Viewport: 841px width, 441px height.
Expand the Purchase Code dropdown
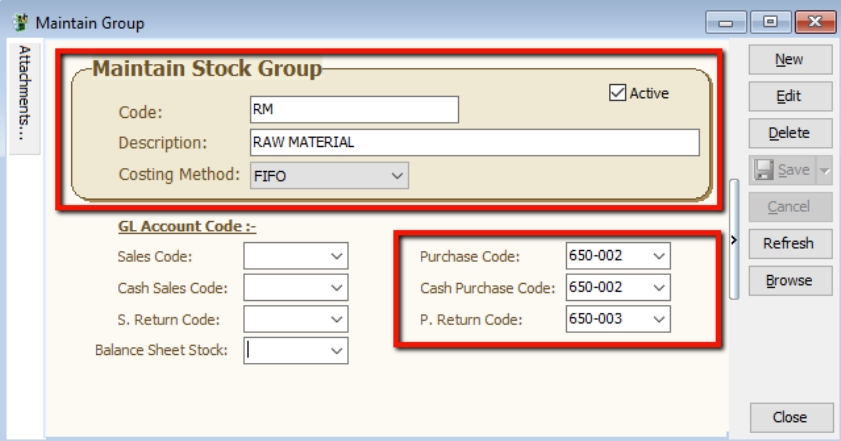(x=658, y=257)
